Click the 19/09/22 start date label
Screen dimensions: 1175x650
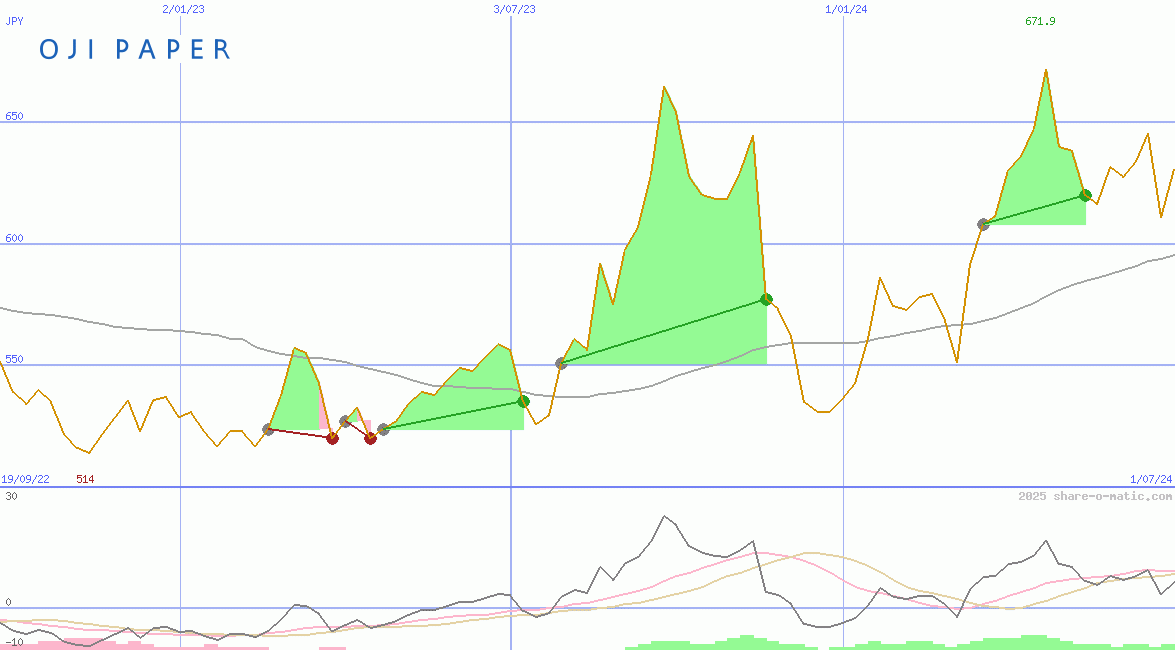click(x=25, y=479)
